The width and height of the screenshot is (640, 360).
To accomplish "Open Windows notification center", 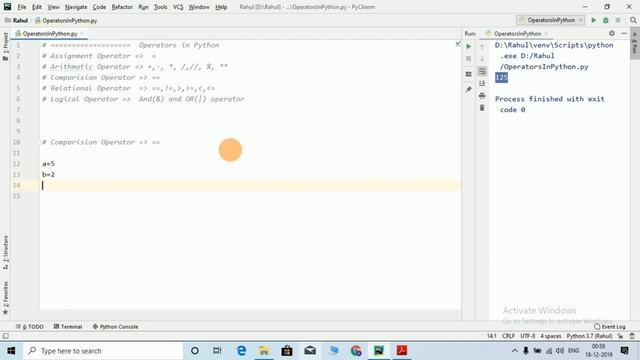I will pyautogui.click(x=624, y=351).
